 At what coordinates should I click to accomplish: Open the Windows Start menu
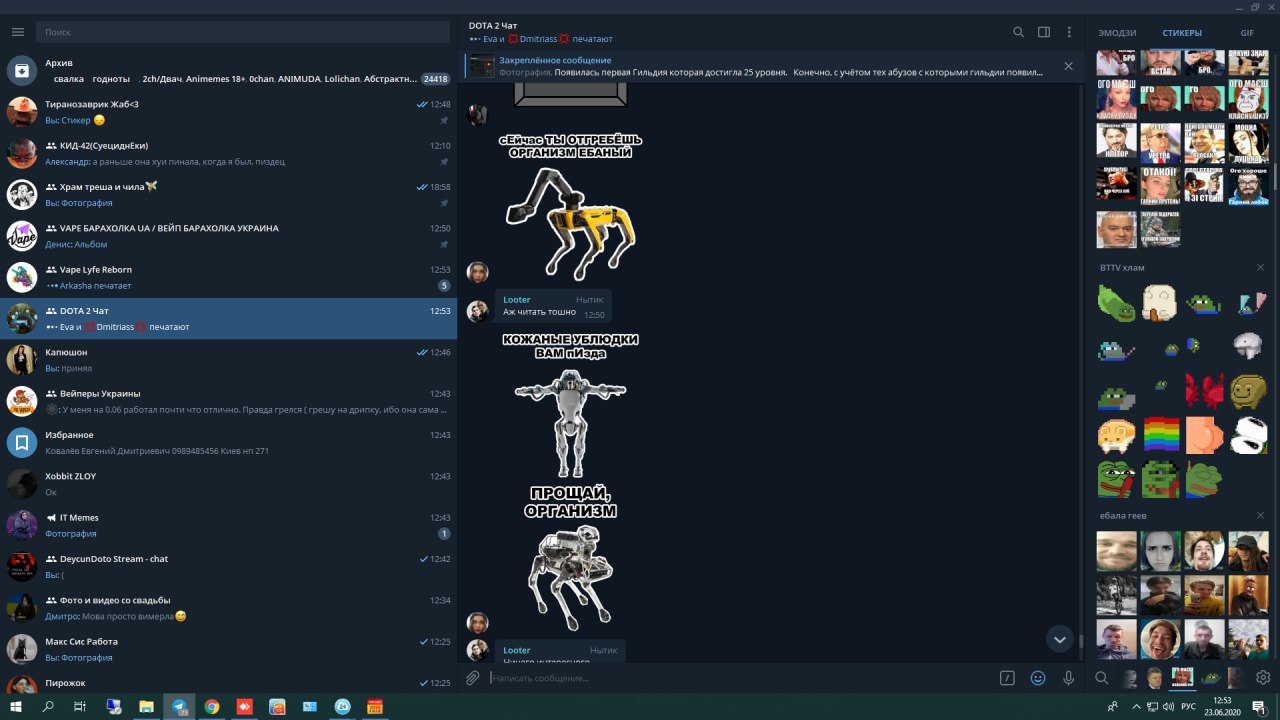coord(16,706)
